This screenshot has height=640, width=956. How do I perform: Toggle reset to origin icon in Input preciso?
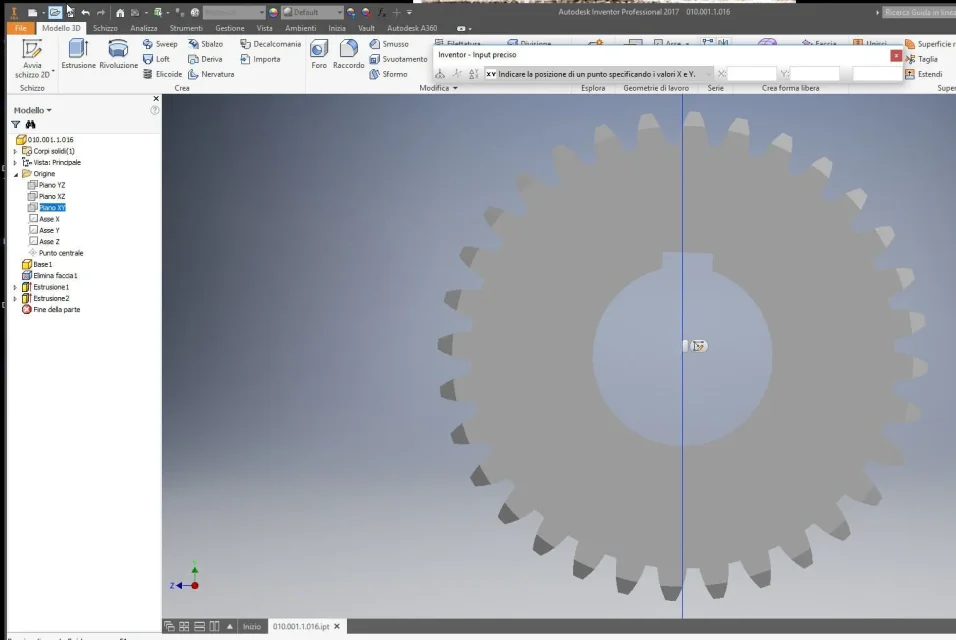click(x=440, y=74)
